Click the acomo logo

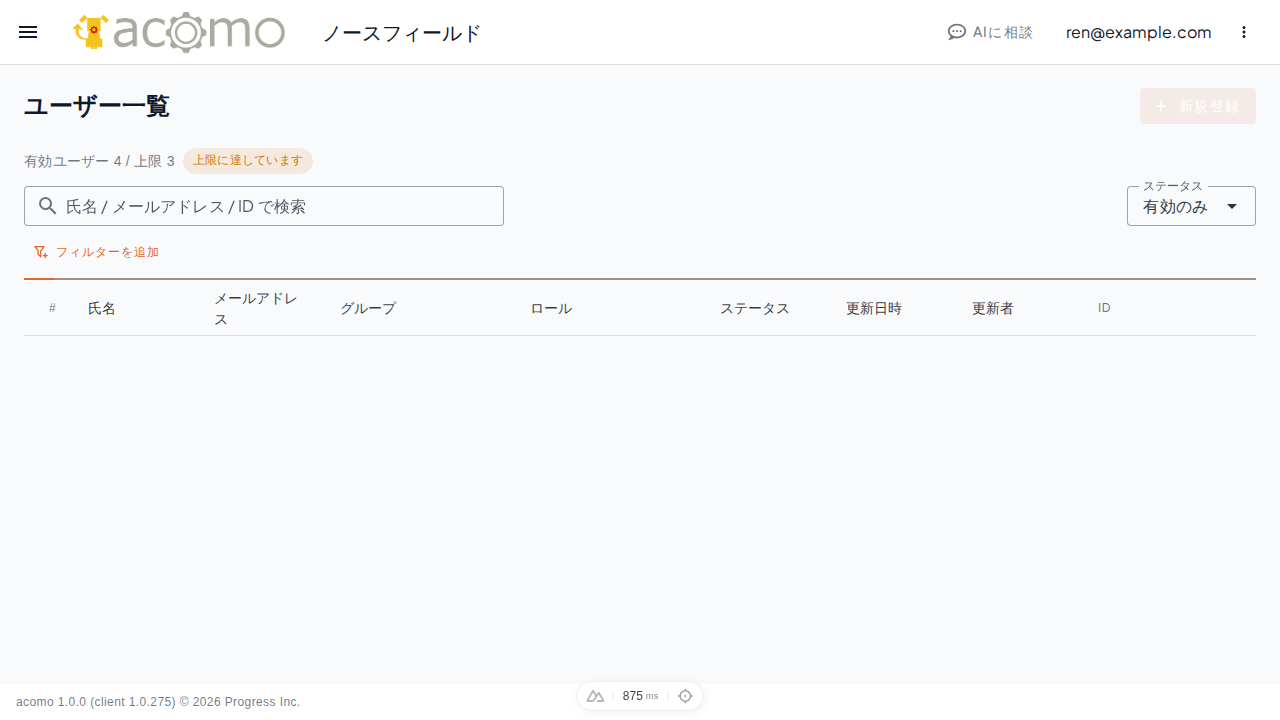(179, 32)
